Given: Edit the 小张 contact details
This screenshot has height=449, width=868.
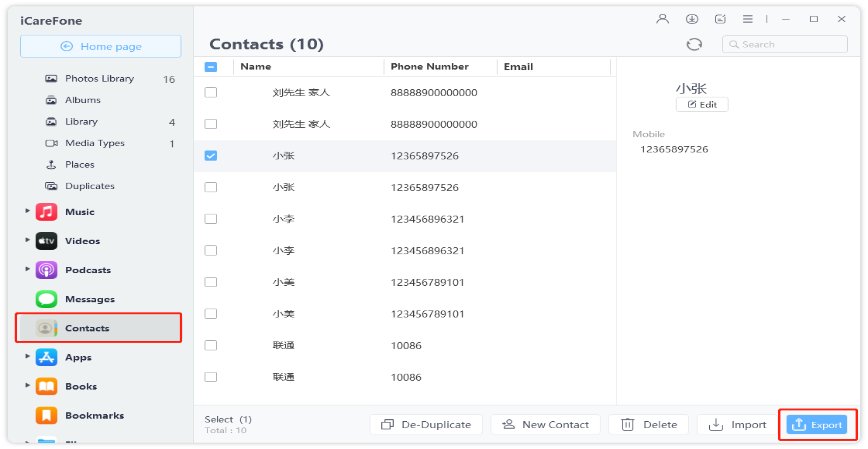Looking at the screenshot, I should click(702, 105).
